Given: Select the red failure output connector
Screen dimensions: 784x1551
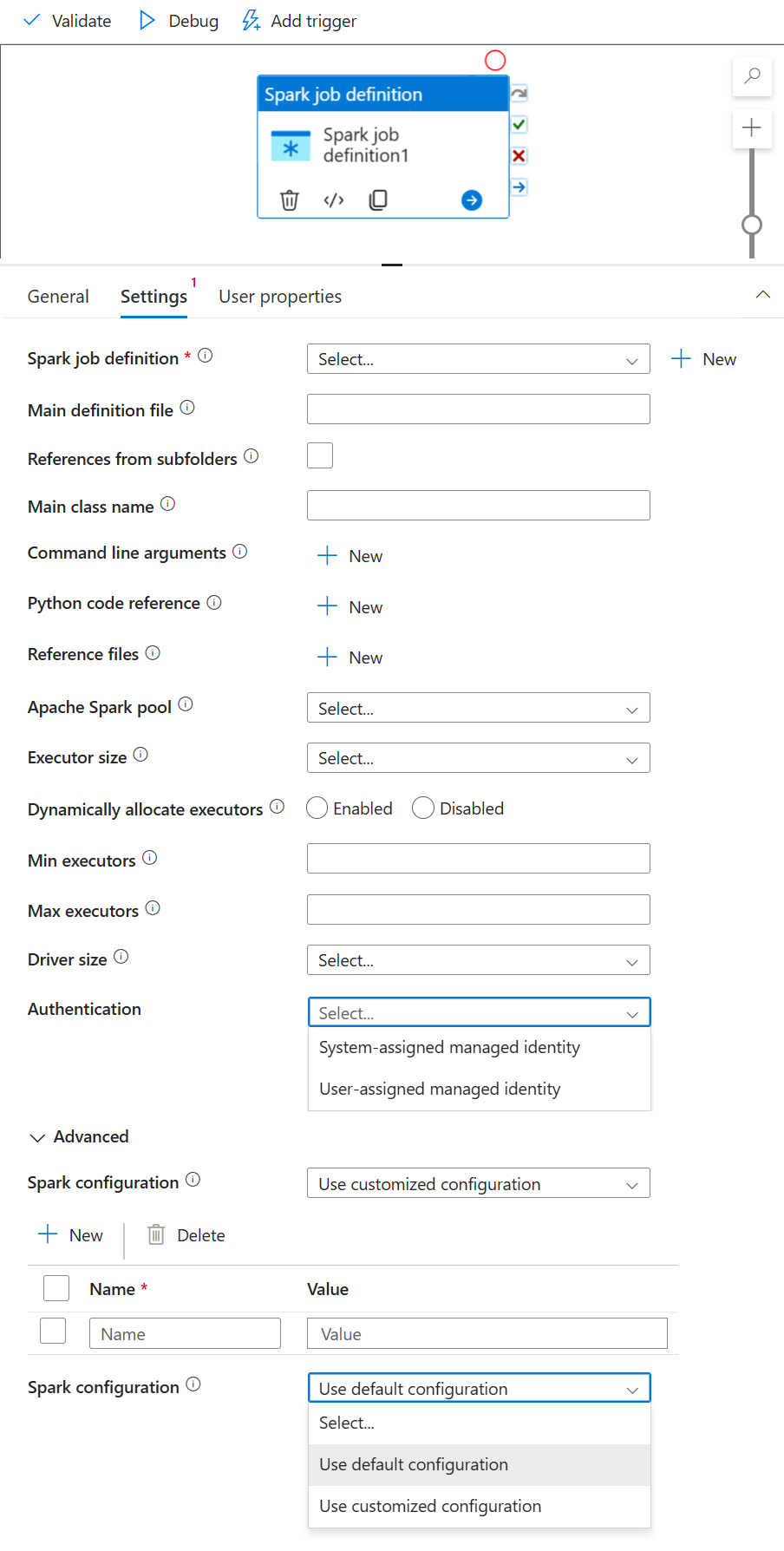Looking at the screenshot, I should click(517, 156).
